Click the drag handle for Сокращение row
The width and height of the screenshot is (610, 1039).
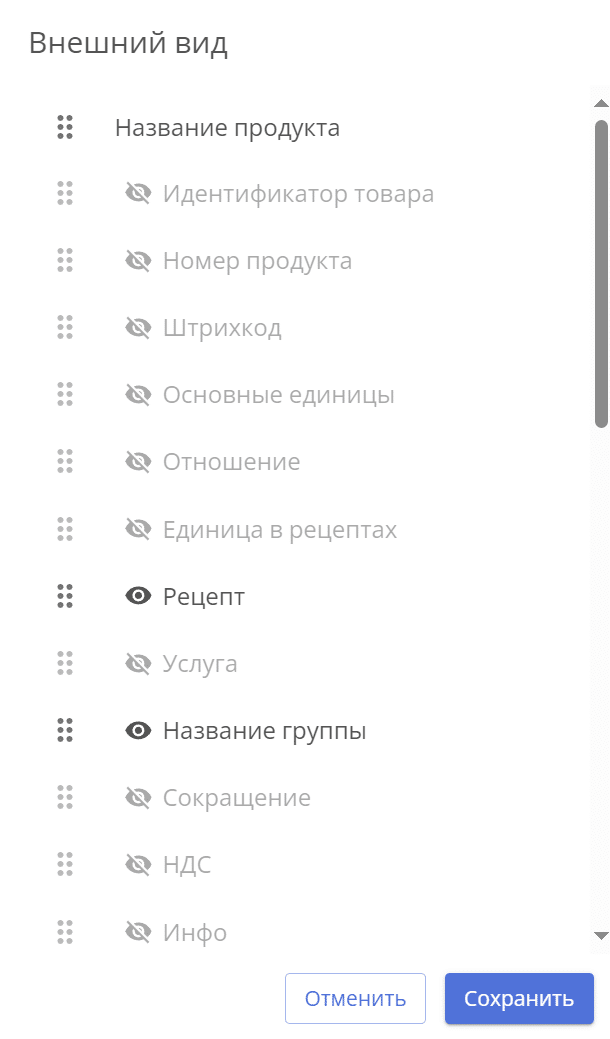[65, 798]
